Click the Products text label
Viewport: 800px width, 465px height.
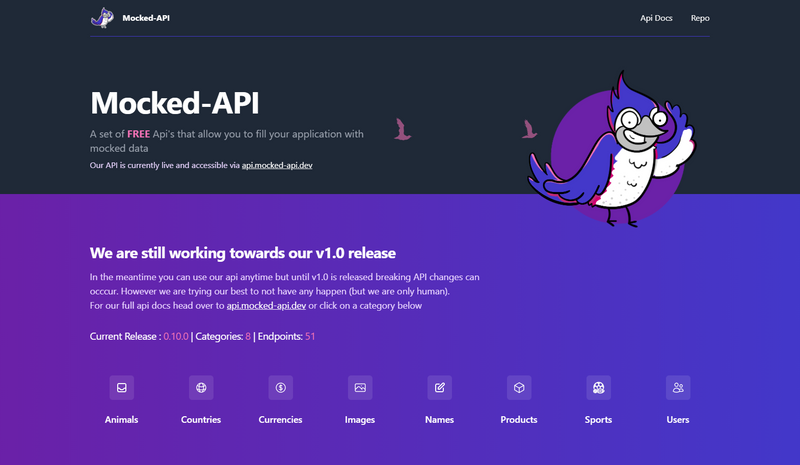pos(519,420)
